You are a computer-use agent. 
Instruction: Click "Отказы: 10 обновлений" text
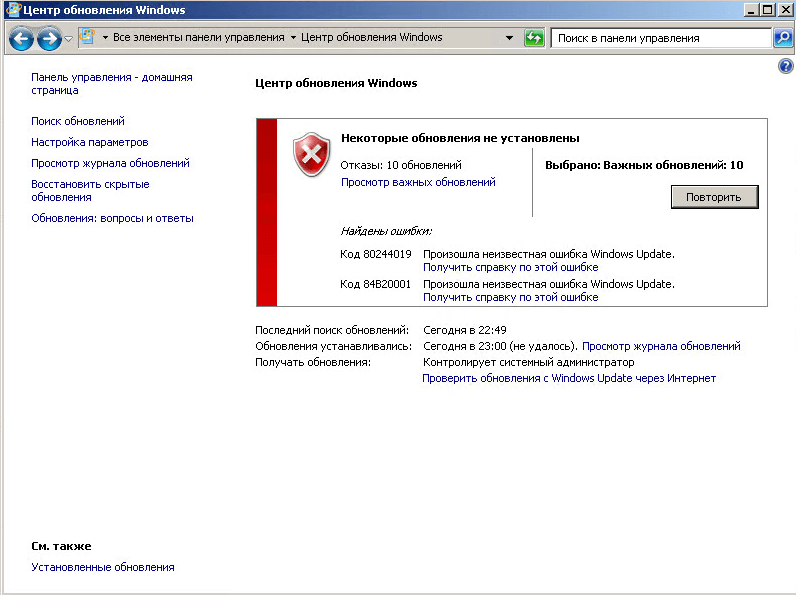tap(401, 165)
